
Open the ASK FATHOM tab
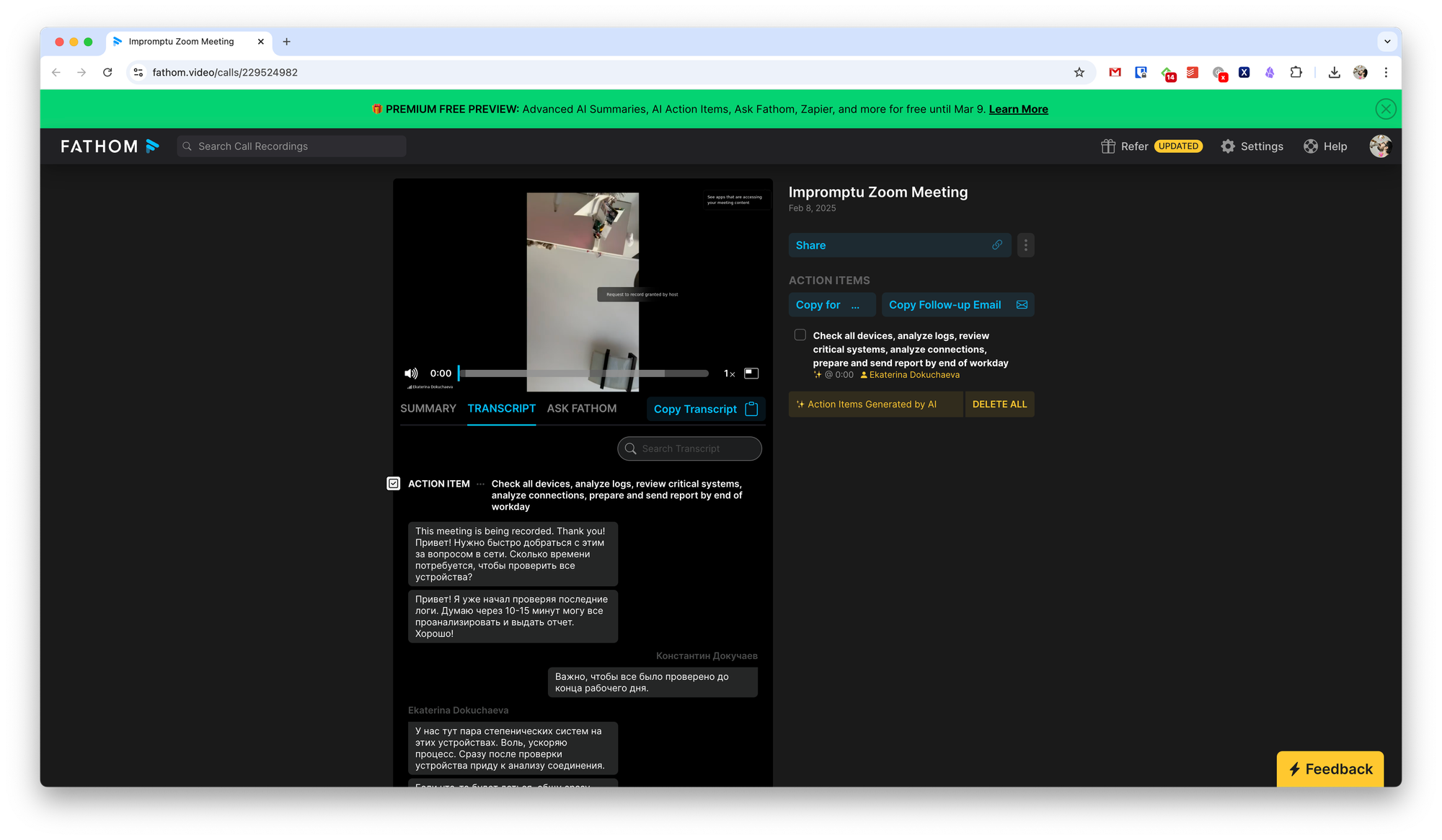click(x=582, y=409)
